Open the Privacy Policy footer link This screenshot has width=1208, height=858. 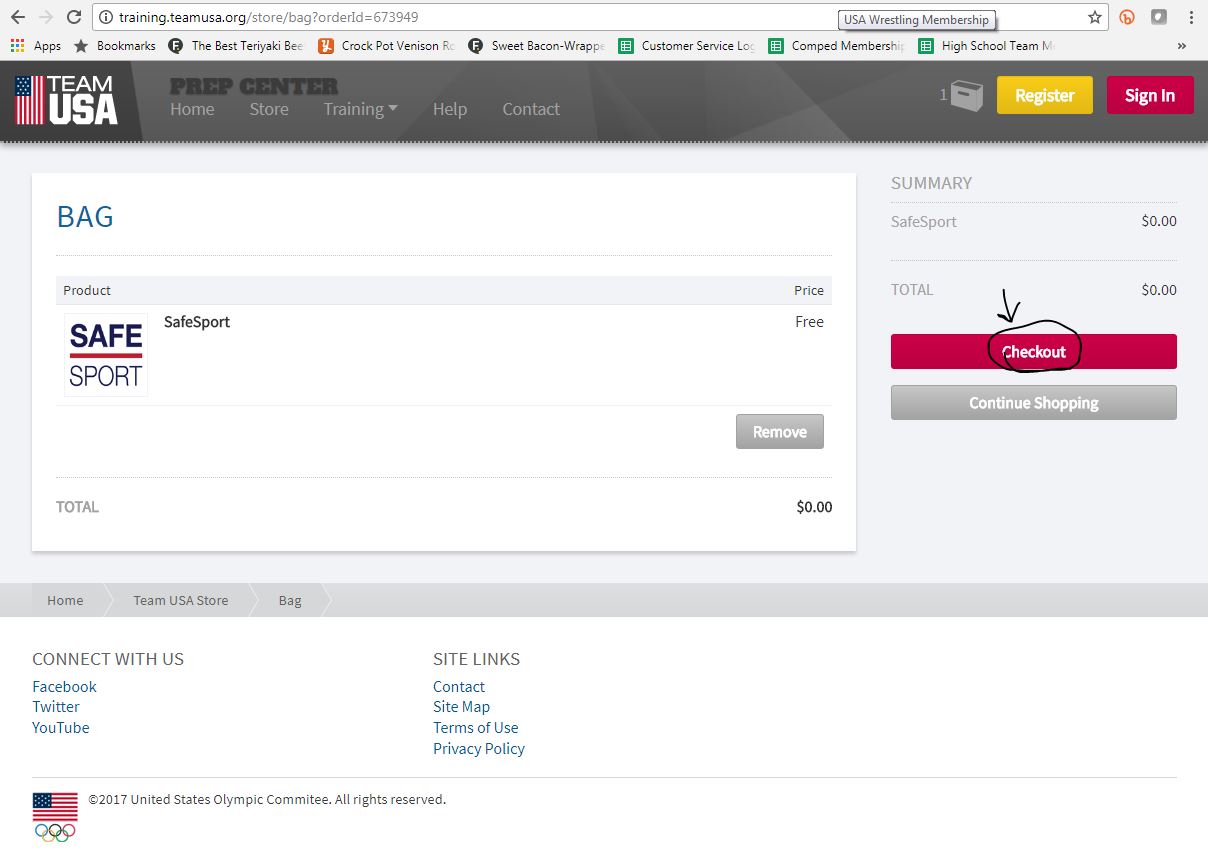tap(478, 748)
